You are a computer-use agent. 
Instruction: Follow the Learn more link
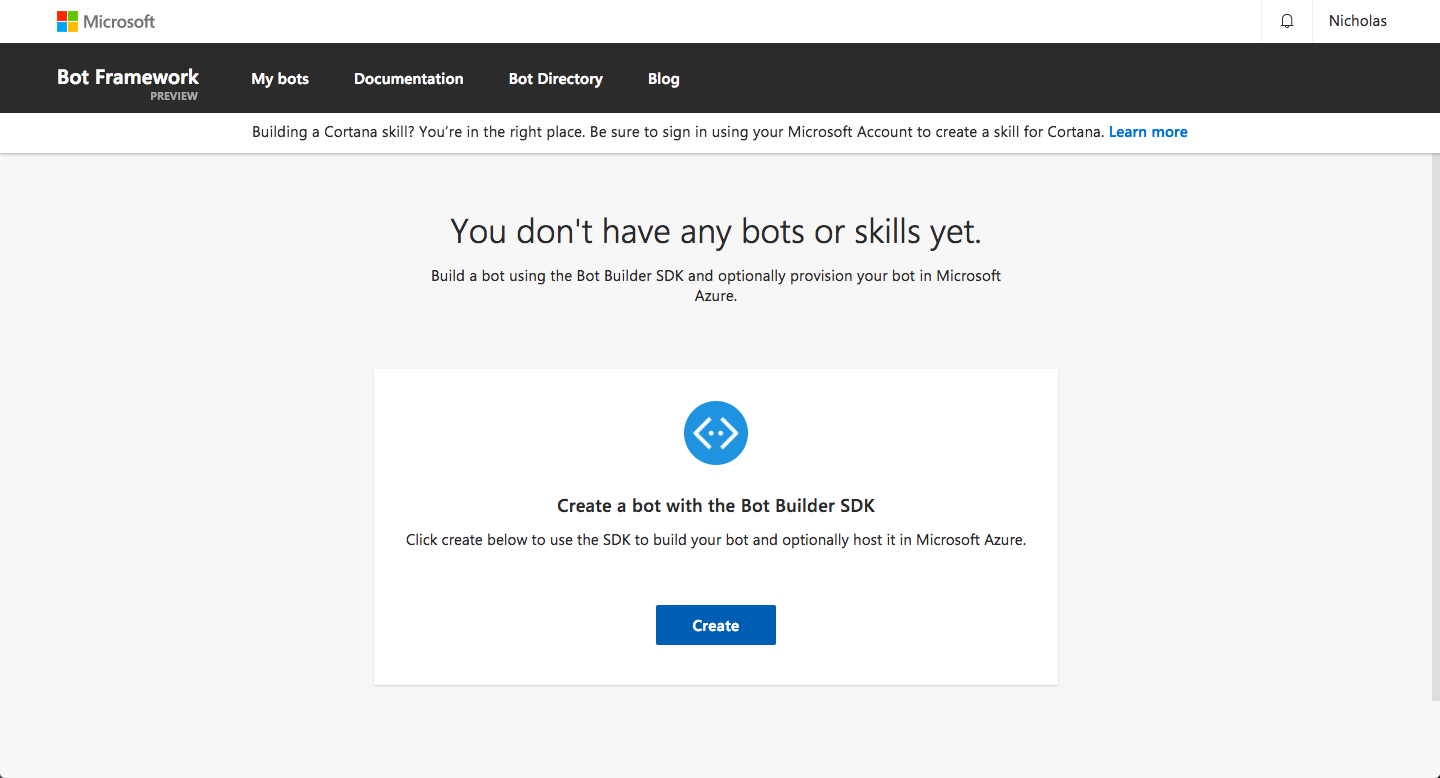pos(1148,132)
